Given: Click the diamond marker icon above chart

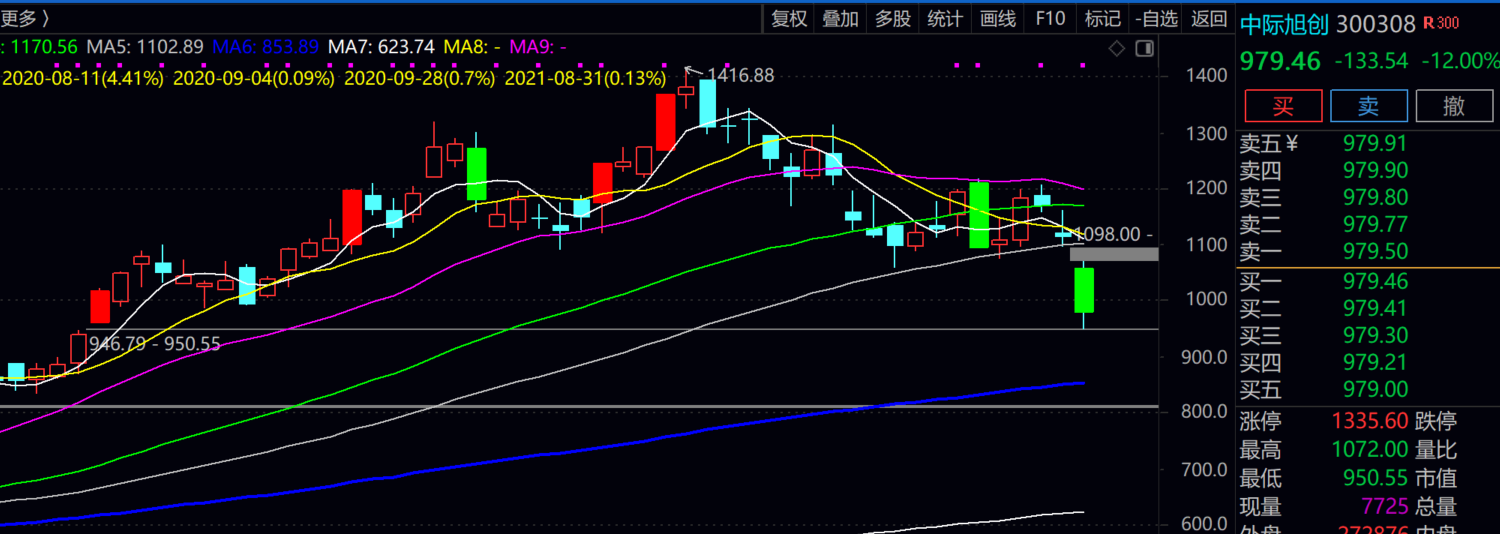Looking at the screenshot, I should (x=1117, y=48).
